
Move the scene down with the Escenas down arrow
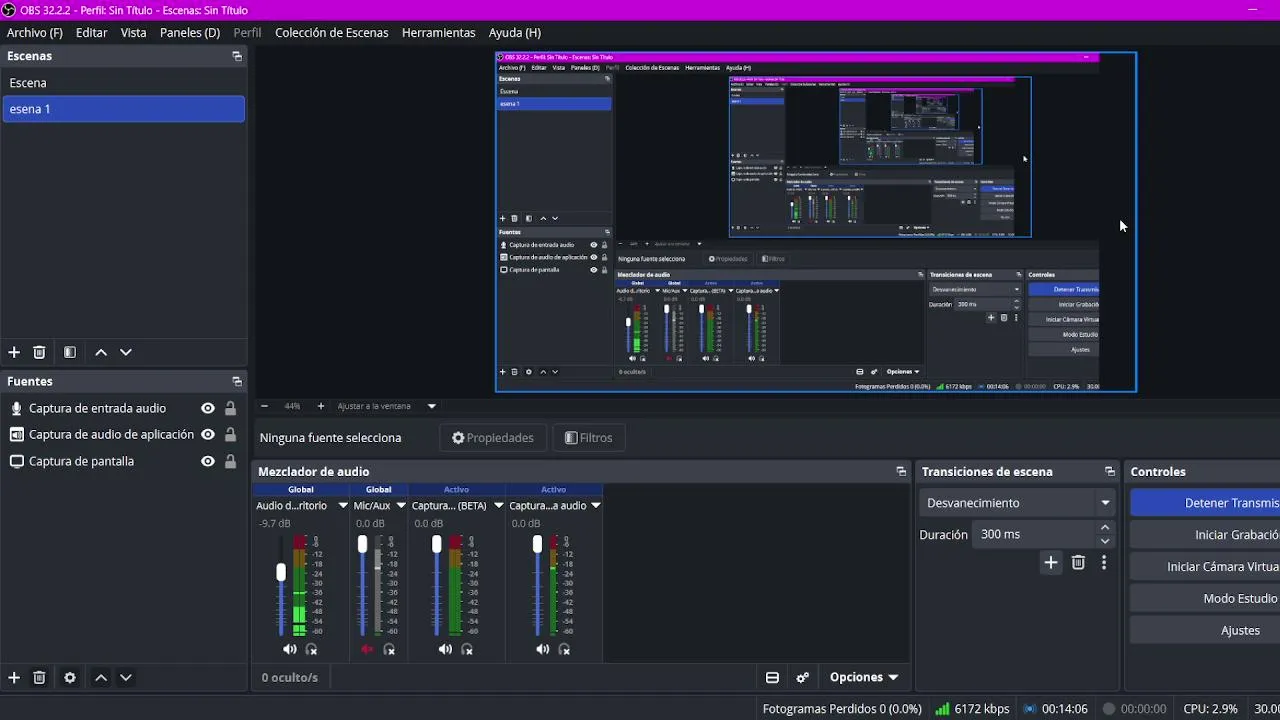pos(126,352)
